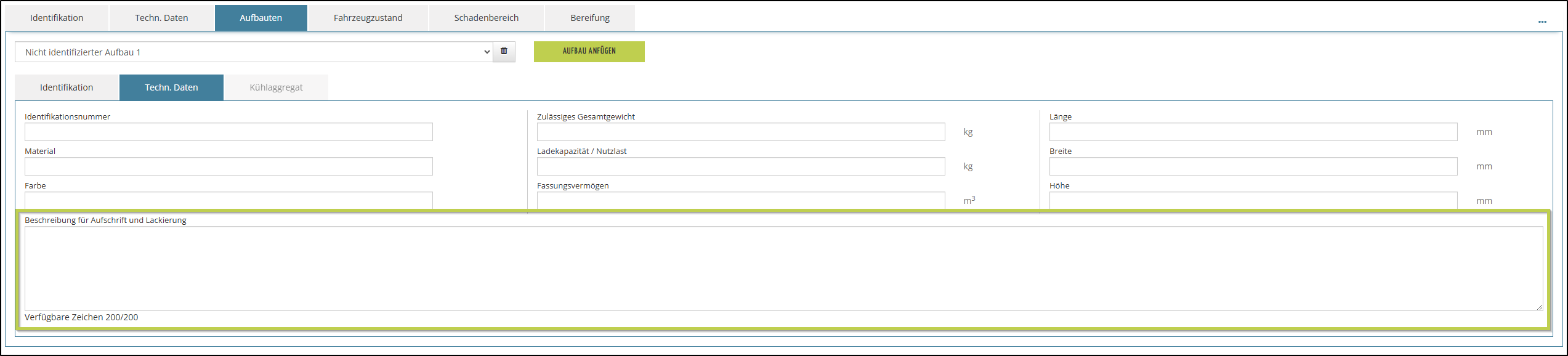This screenshot has width=1568, height=356.
Task: Focus the Material text field
Action: click(228, 166)
